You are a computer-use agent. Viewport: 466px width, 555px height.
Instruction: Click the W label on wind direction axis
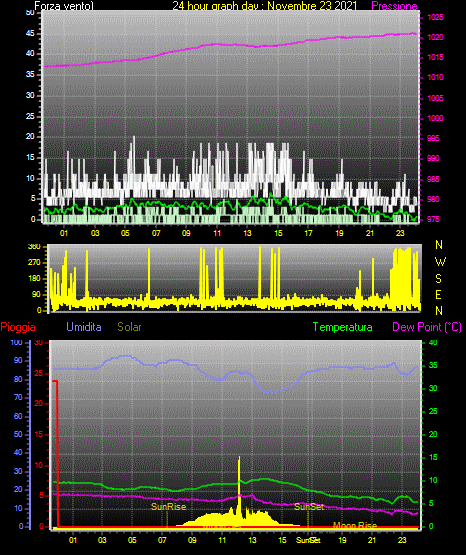440,262
